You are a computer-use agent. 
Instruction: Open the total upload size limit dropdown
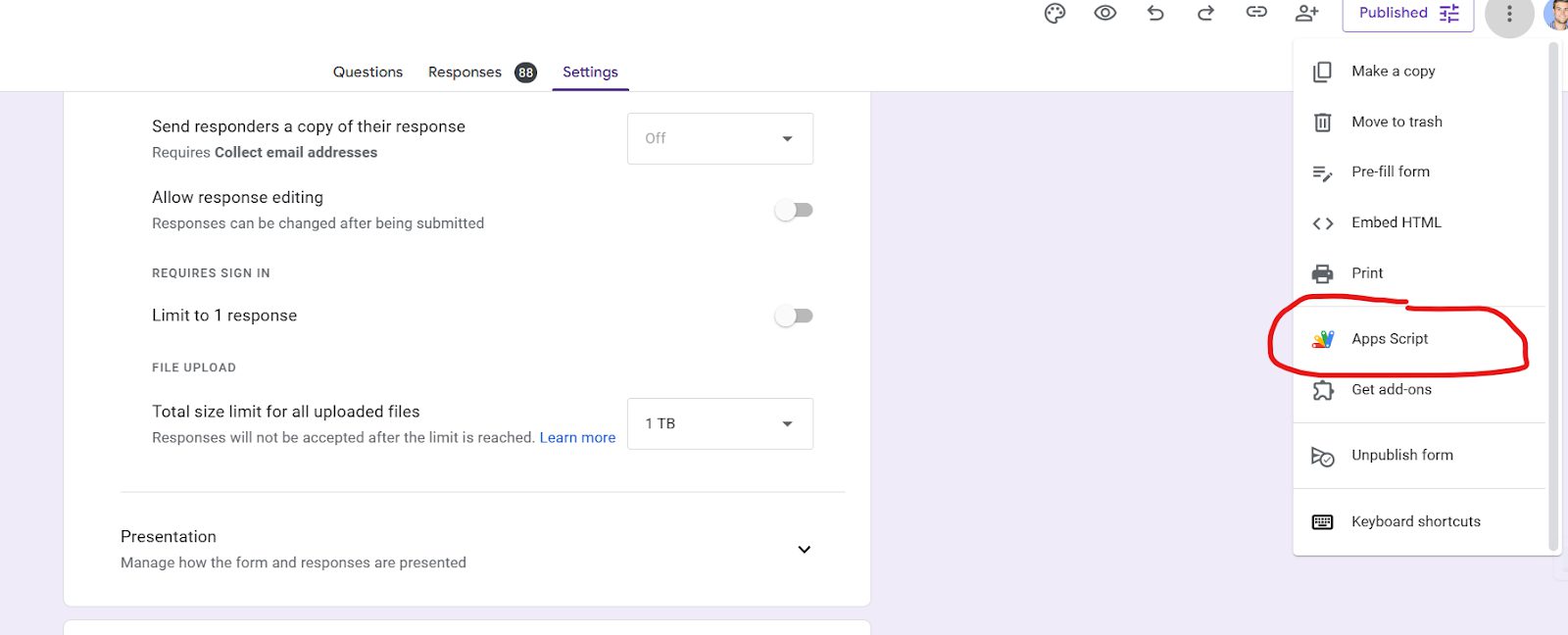click(719, 423)
